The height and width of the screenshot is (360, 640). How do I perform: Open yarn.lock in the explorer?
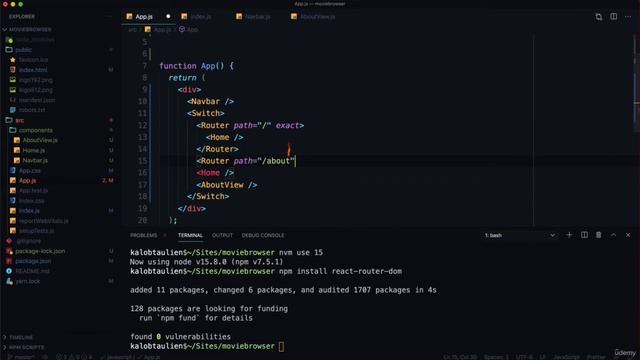pos(28,281)
